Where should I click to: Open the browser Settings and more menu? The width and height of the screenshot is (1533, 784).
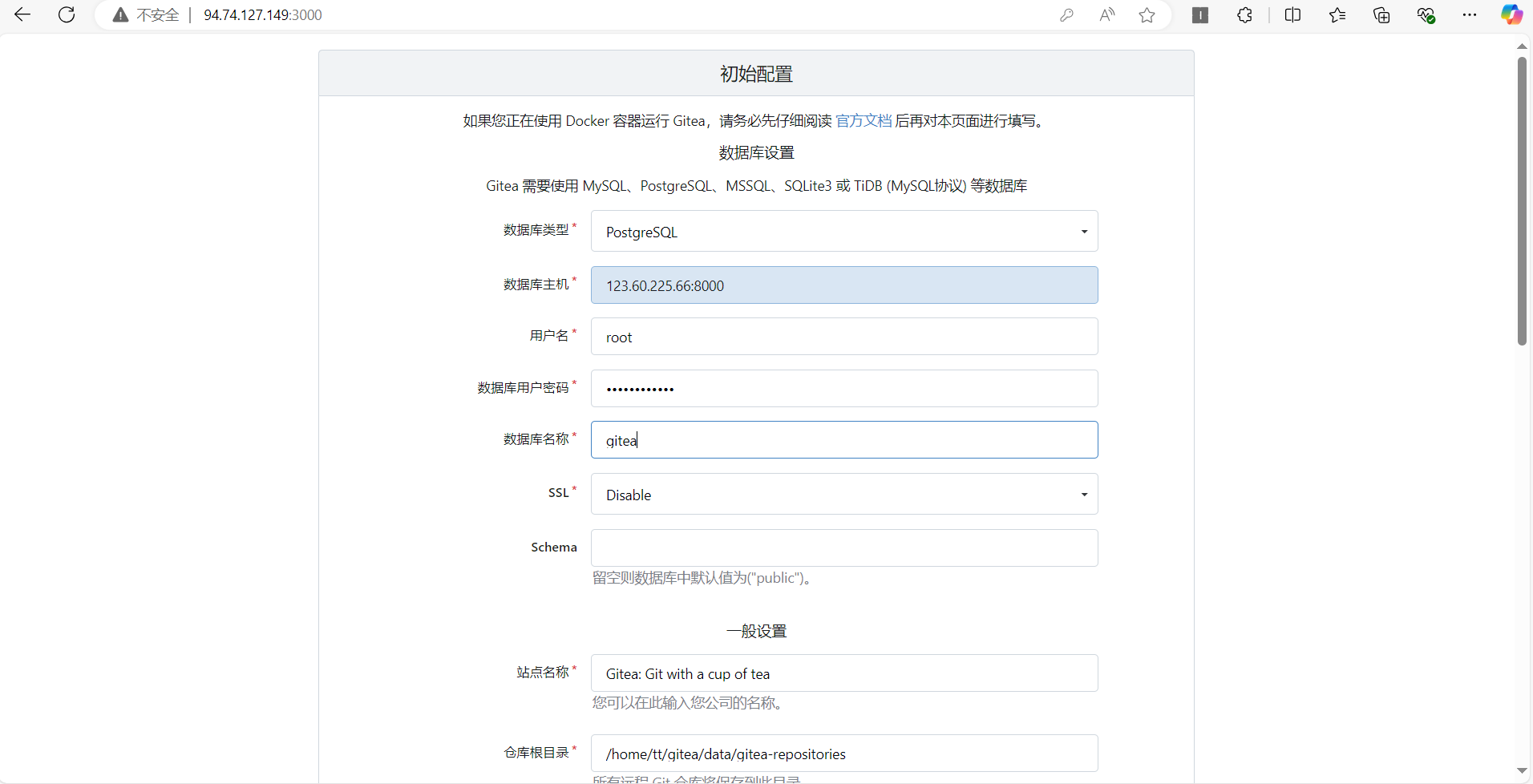pyautogui.click(x=1470, y=14)
